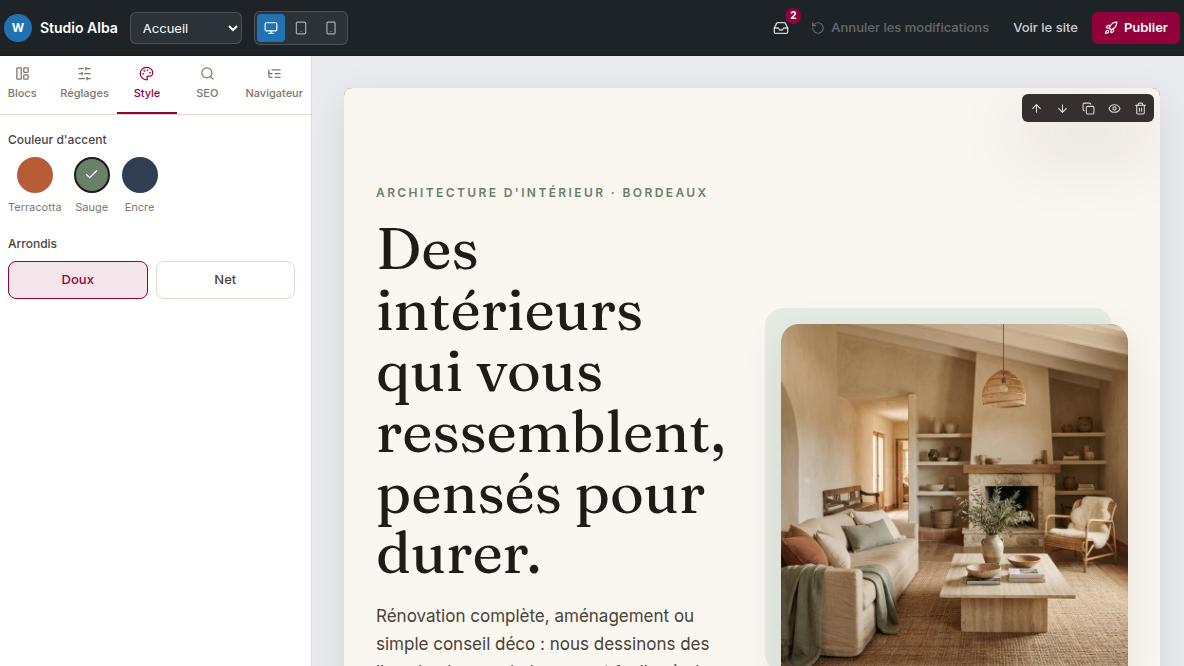
Task: Open the Accueil page dropdown
Action: (186, 28)
